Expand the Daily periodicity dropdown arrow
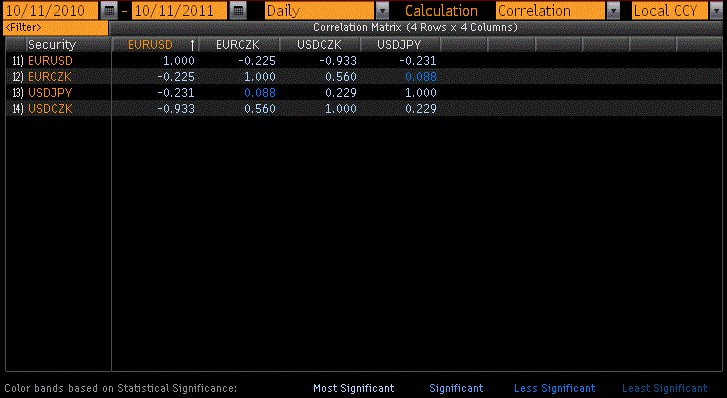727x398 pixels. tap(383, 10)
